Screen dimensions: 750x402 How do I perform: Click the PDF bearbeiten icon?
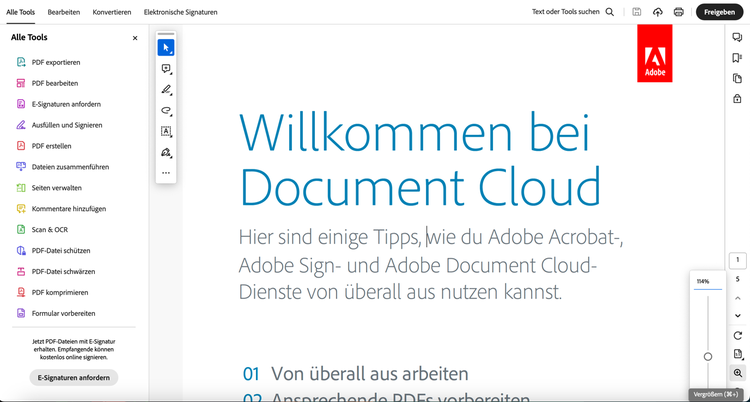(x=21, y=83)
